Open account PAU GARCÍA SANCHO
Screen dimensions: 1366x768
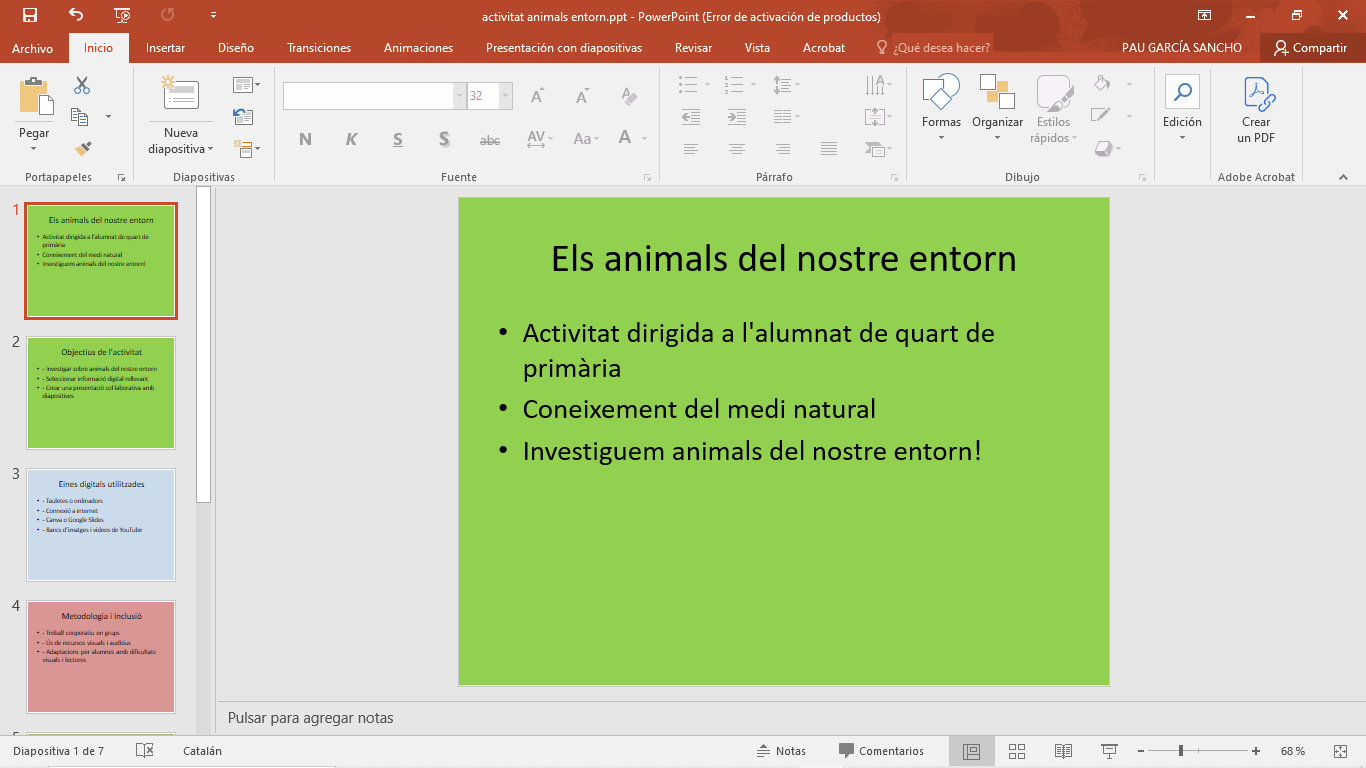pos(1181,48)
